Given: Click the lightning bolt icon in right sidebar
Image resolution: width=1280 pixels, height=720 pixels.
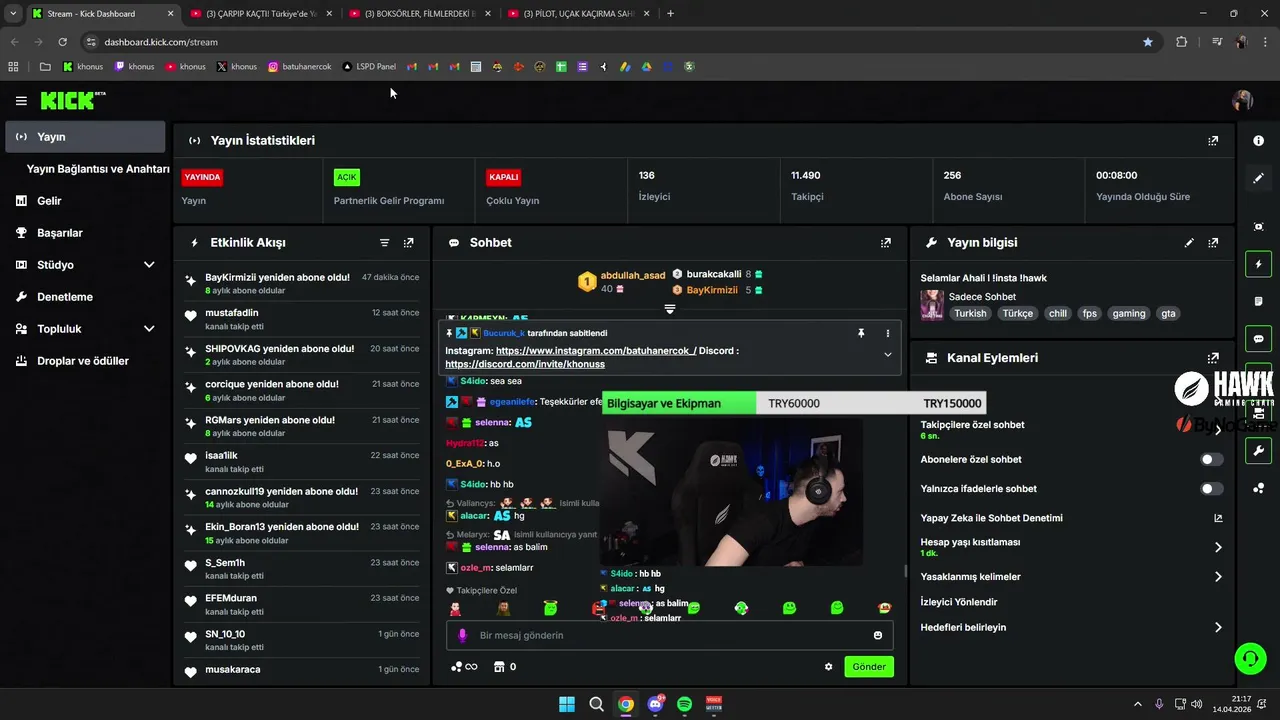Looking at the screenshot, I should (1258, 265).
